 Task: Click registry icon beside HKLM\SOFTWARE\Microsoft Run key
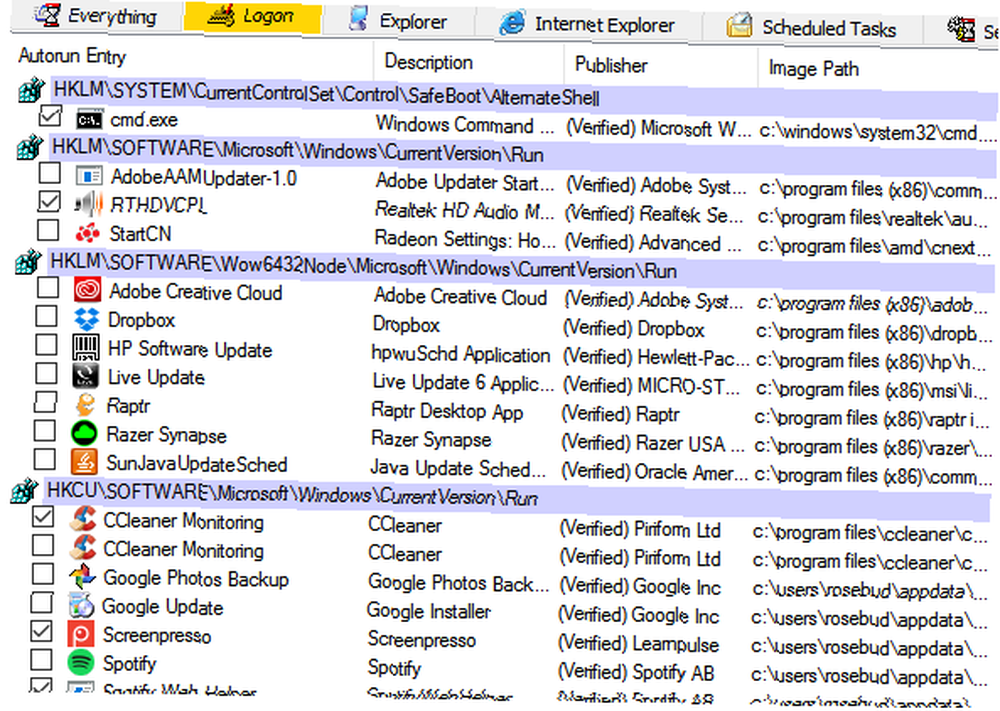coord(29,148)
